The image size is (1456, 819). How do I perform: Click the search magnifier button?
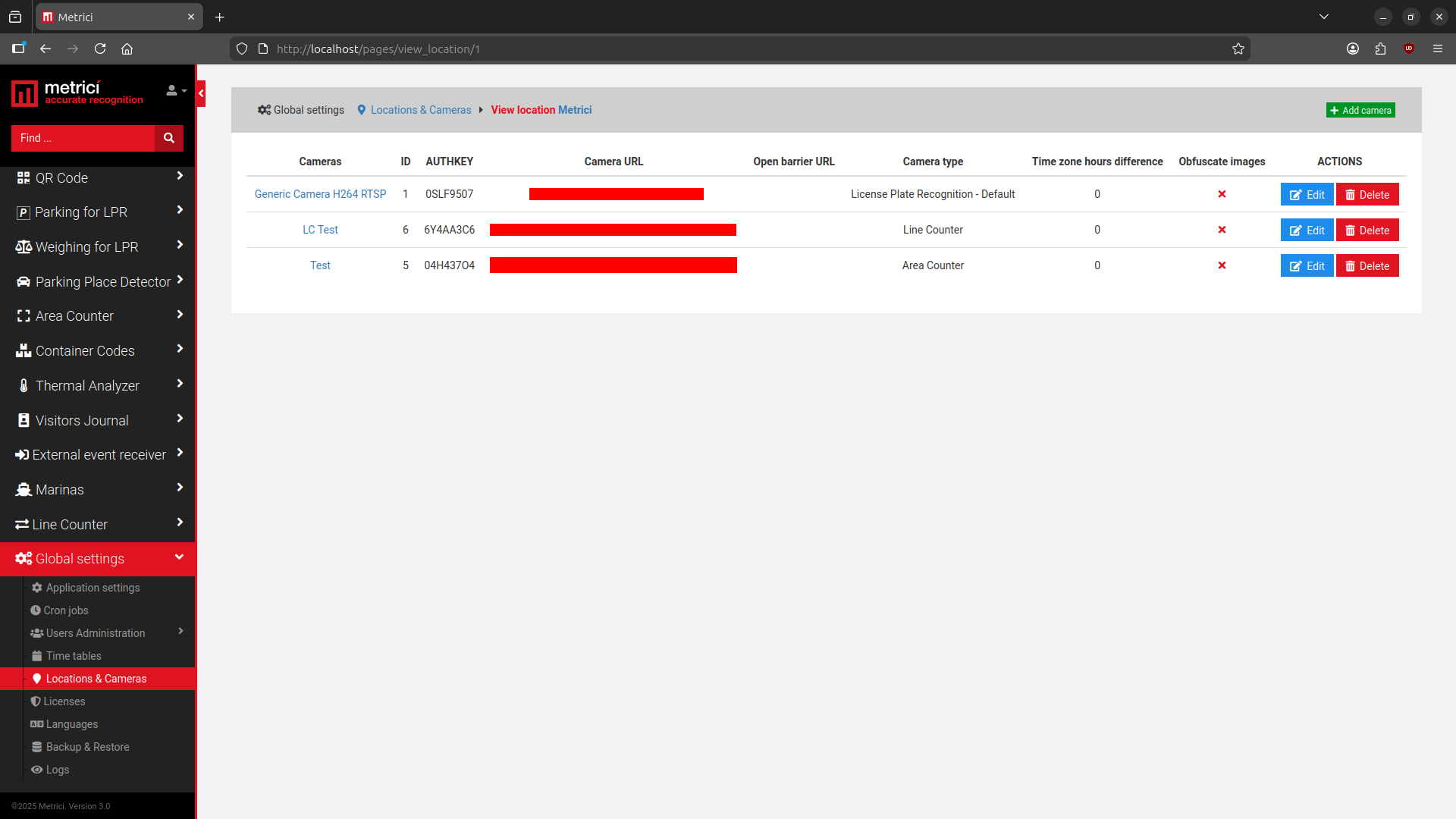coord(169,138)
